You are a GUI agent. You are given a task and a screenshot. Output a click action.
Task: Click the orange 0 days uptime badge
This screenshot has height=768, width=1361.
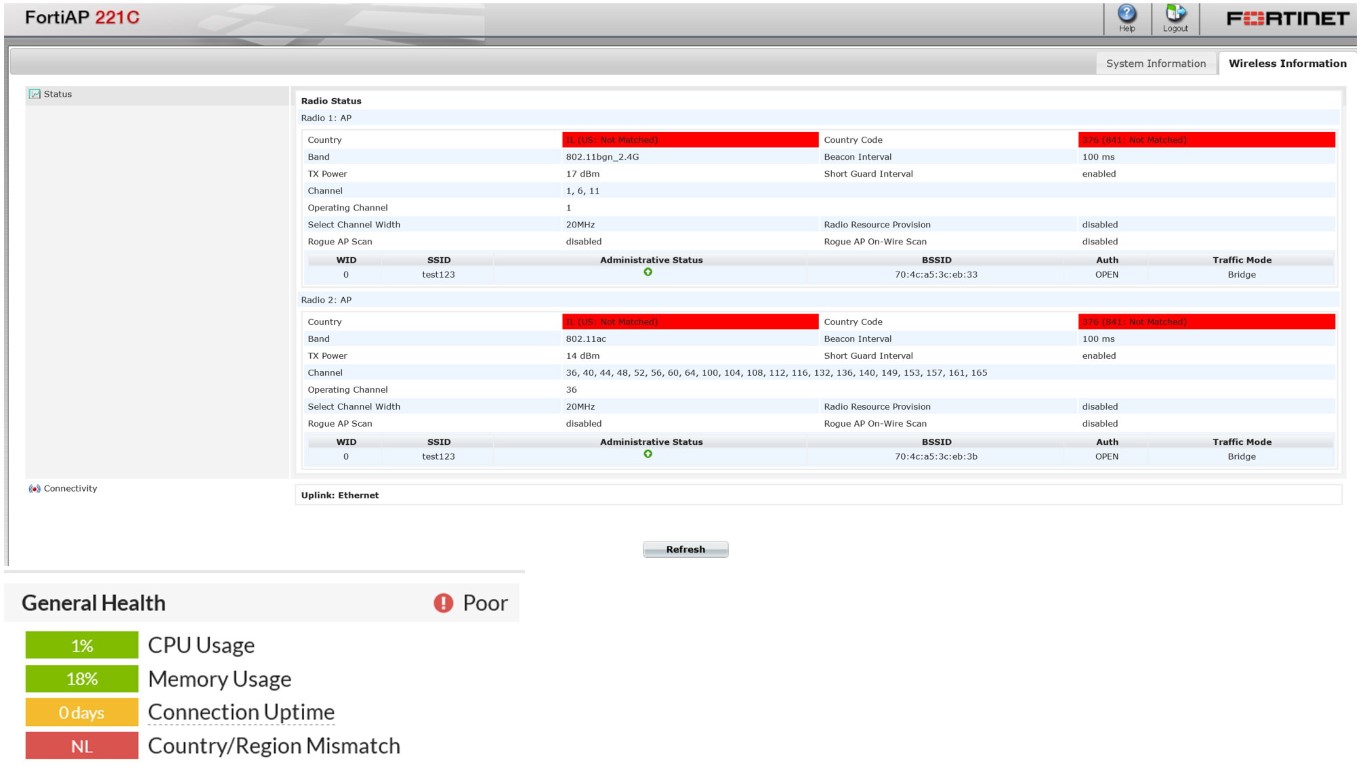click(x=82, y=713)
